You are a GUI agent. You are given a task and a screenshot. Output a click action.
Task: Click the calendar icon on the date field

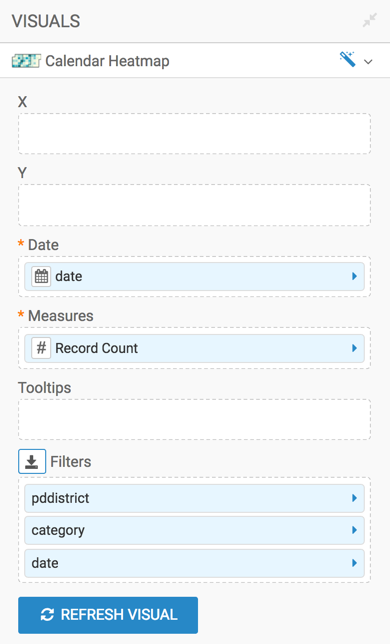(41, 276)
